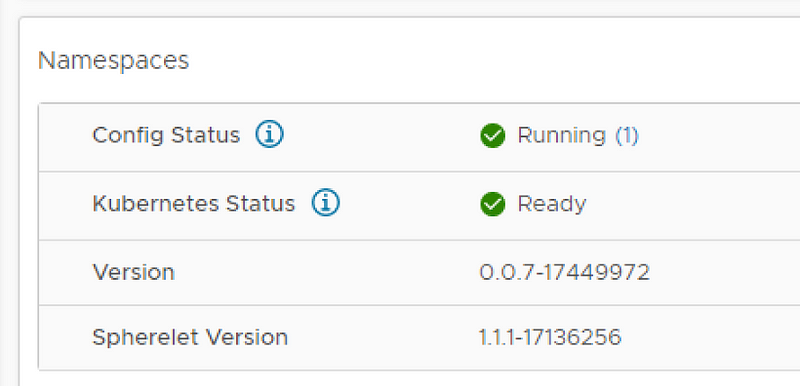Open the Config Status info icon
Screen dimensions: 800x386
pos(269,135)
